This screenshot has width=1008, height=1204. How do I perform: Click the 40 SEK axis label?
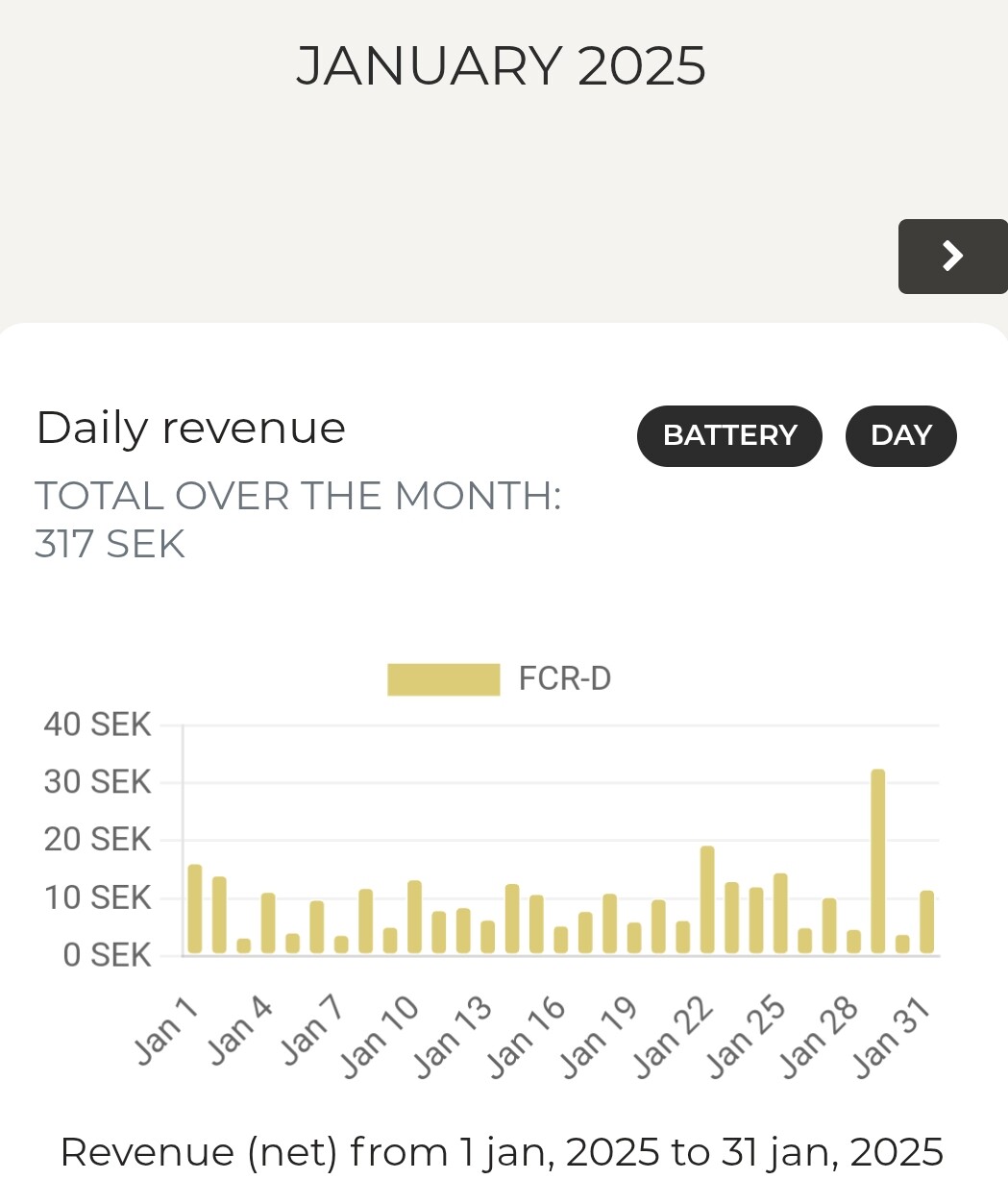(97, 725)
